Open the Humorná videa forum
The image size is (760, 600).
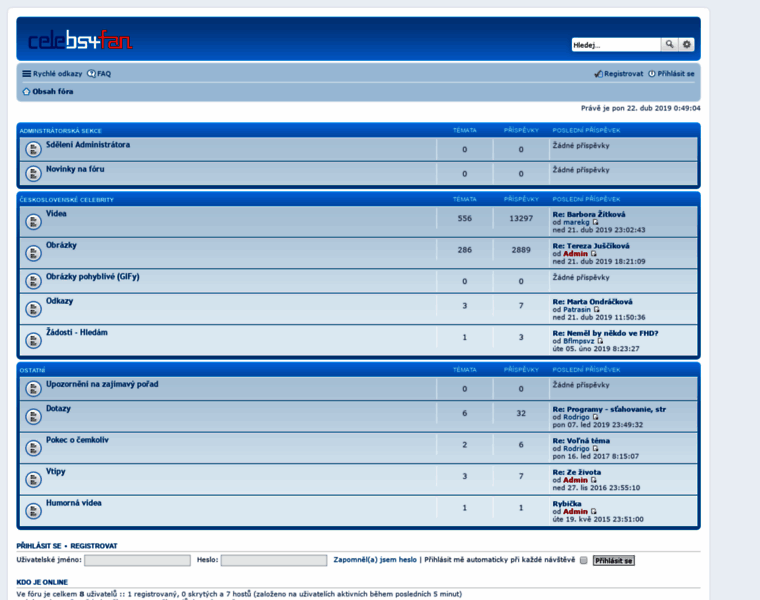(74, 503)
